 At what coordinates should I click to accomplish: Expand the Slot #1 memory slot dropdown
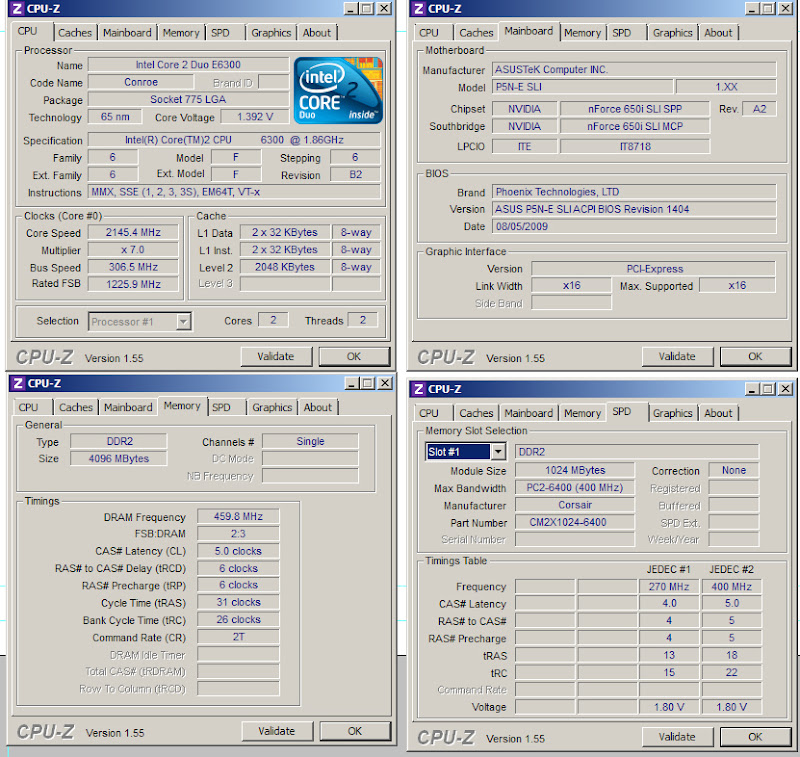(498, 451)
